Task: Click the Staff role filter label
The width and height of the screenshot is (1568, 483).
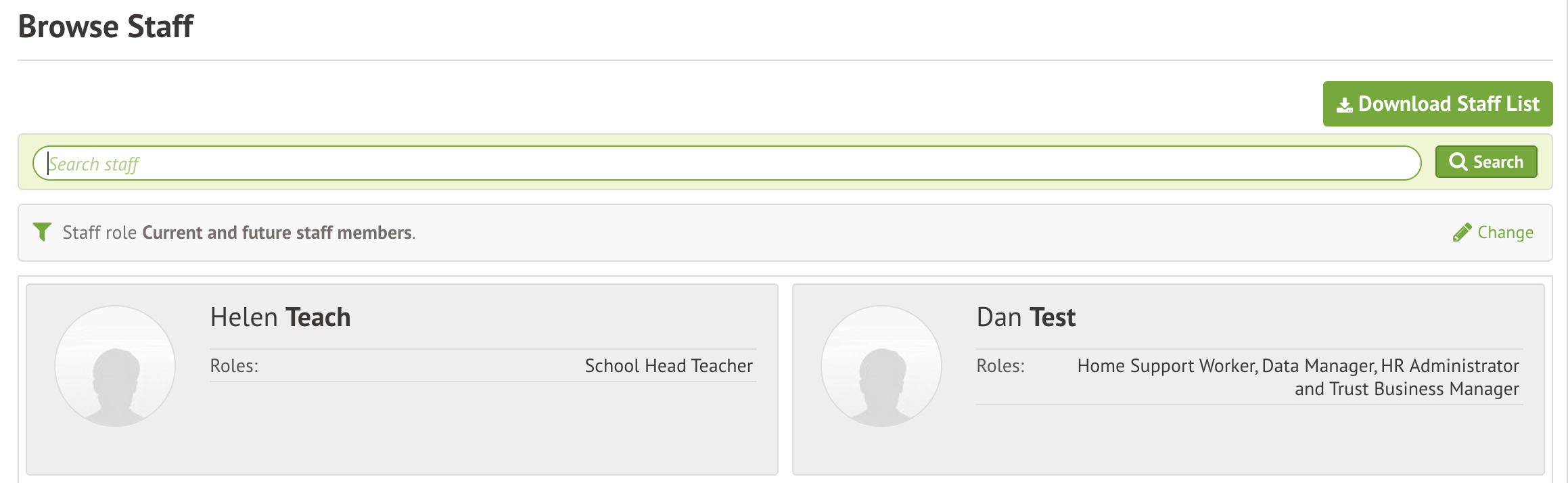Action: [99, 233]
